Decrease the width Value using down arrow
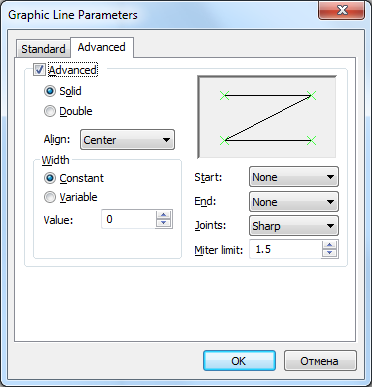 [x=163, y=223]
